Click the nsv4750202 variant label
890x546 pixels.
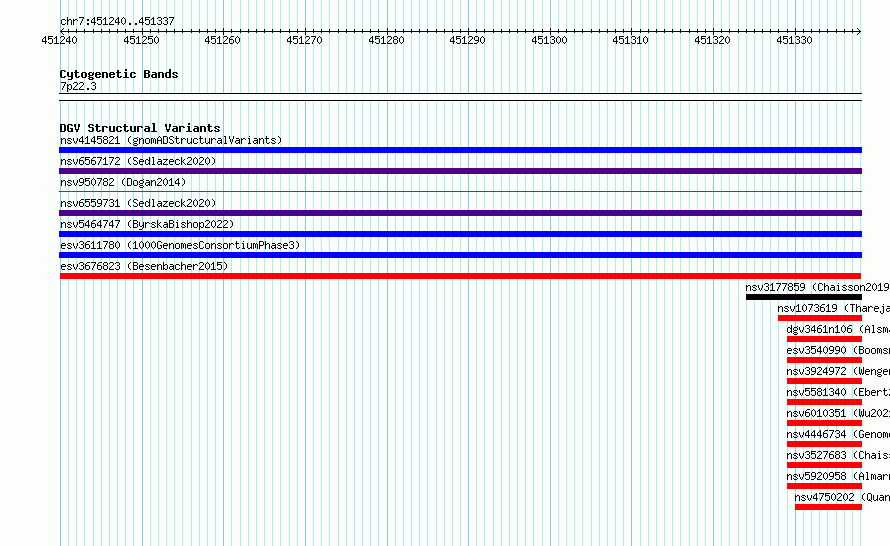[842, 497]
